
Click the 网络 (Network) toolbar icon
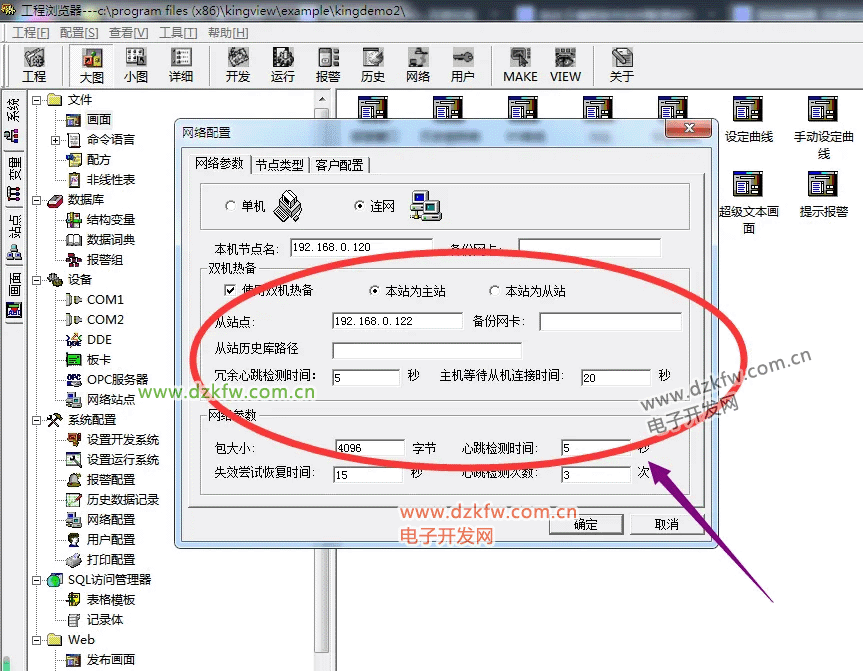coord(418,65)
